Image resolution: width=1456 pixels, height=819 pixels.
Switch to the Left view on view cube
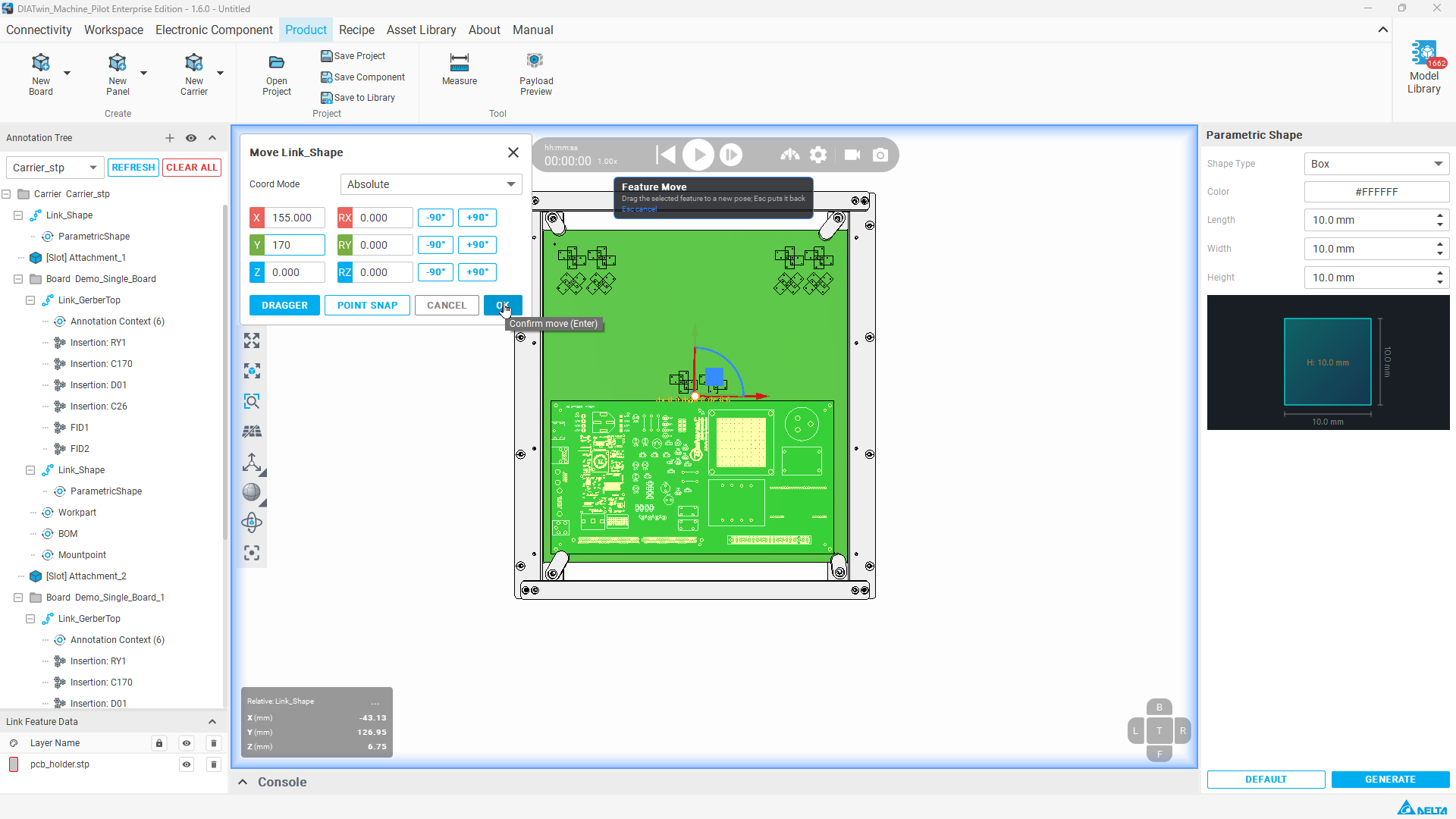pyautogui.click(x=1135, y=731)
